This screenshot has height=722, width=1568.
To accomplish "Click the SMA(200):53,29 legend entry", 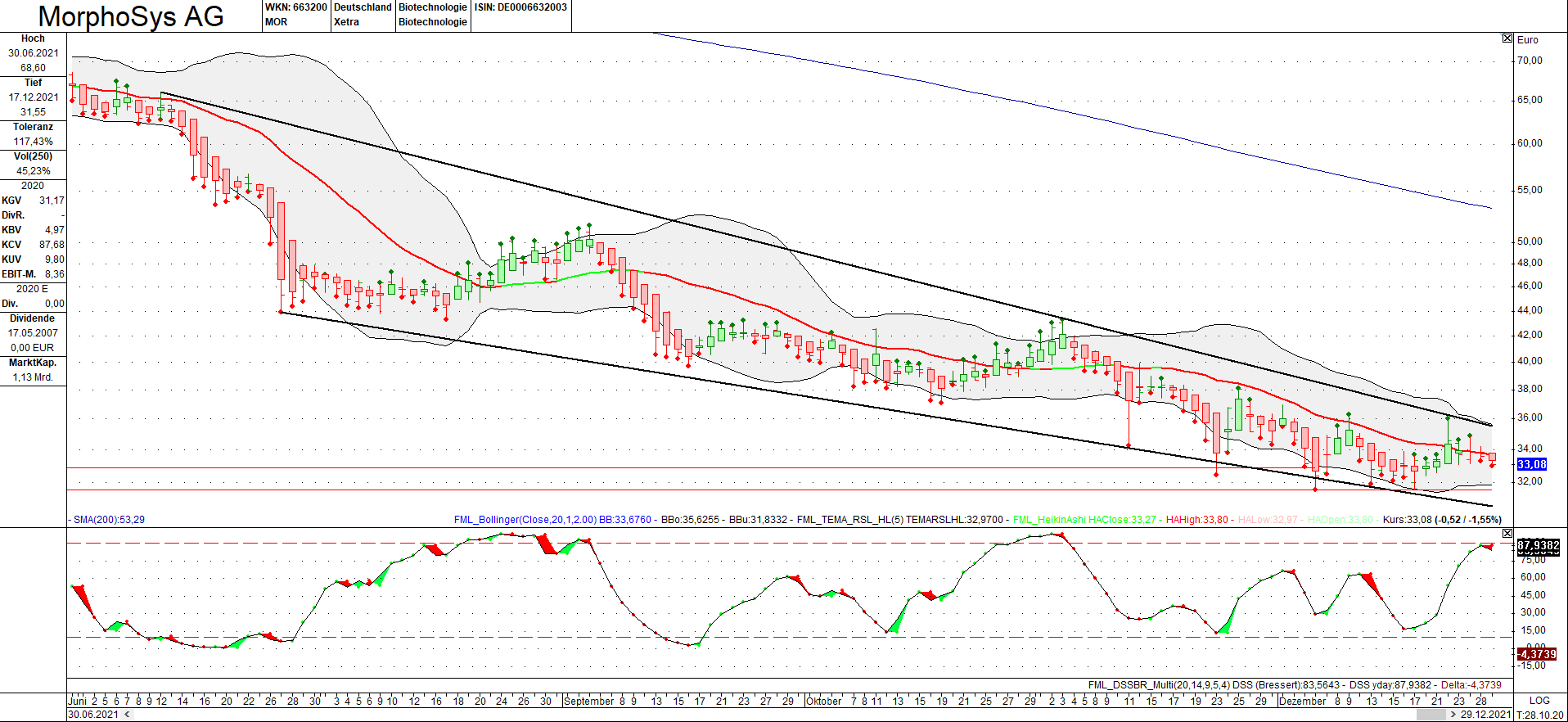I will (109, 520).
